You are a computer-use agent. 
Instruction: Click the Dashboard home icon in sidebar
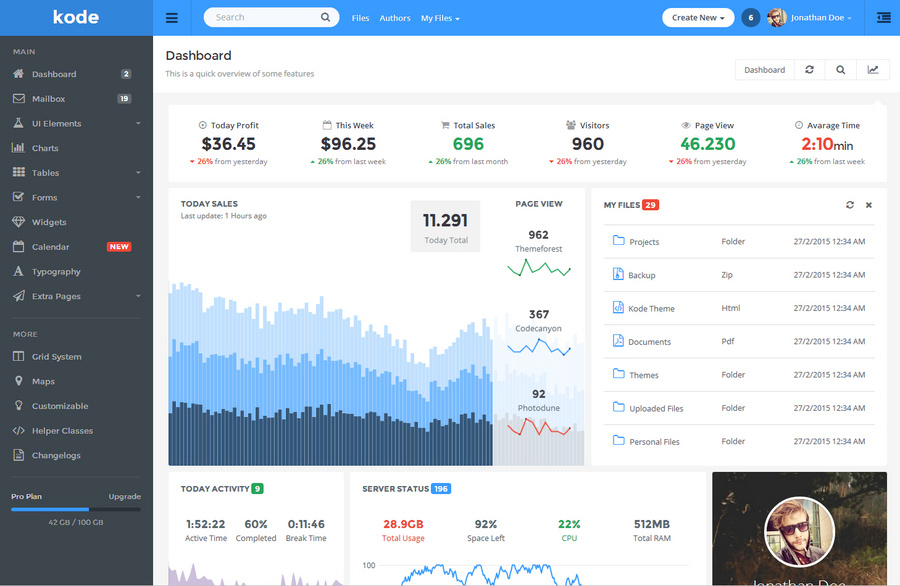point(18,73)
